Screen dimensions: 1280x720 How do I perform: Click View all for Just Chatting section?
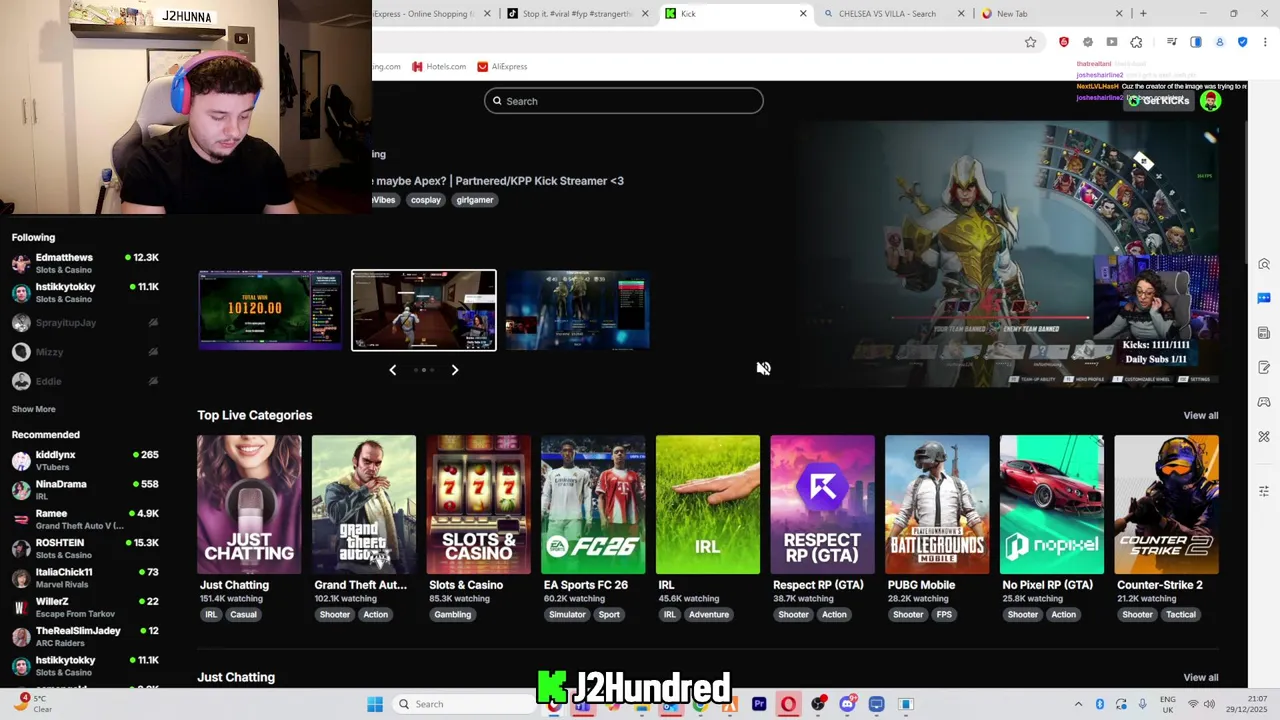pyautogui.click(x=1200, y=678)
